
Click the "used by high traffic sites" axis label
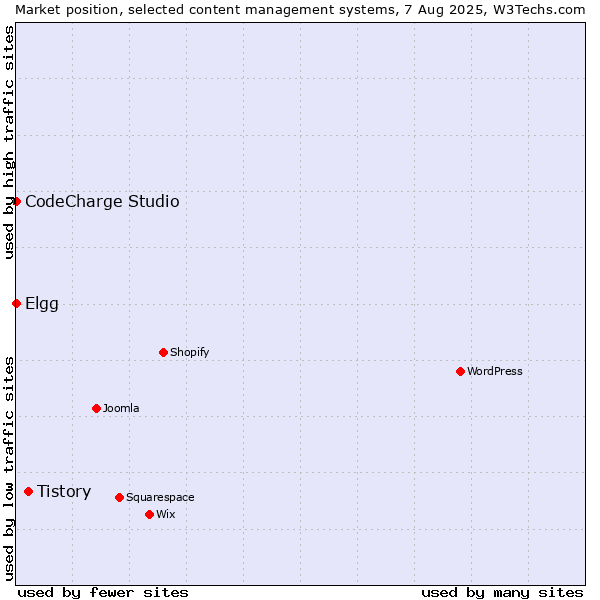(9, 142)
